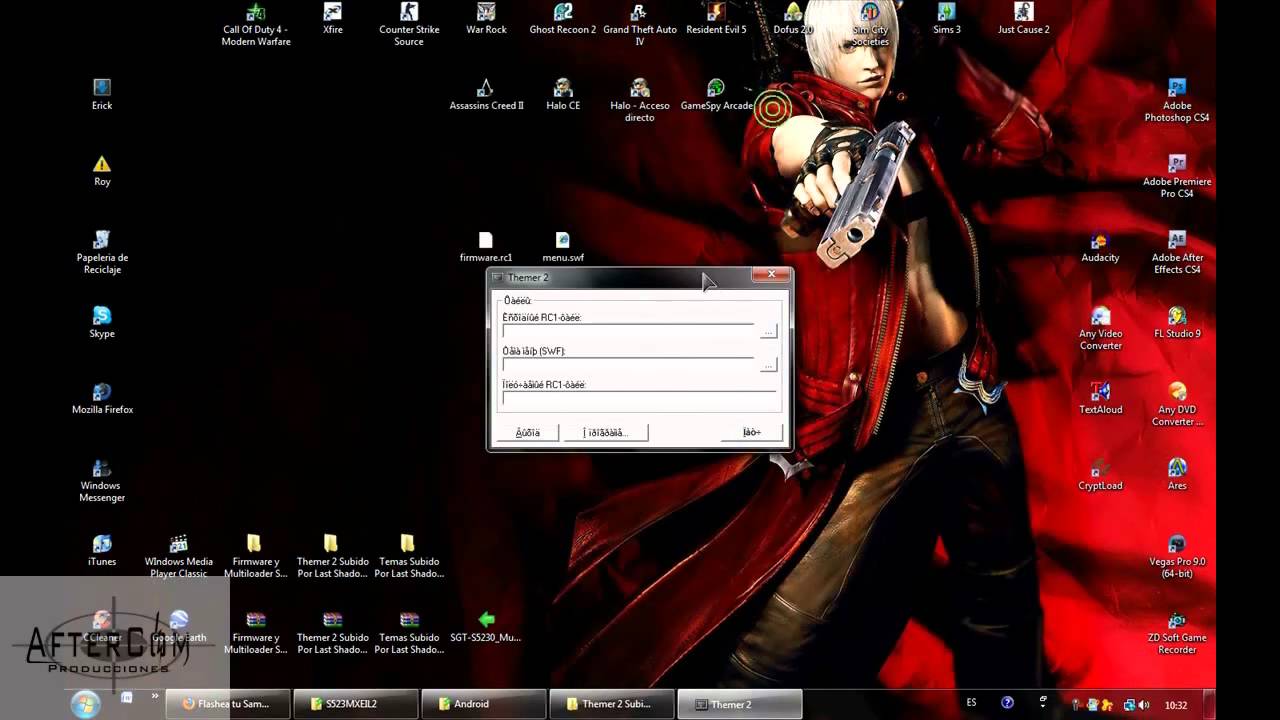Open Halo - Acceso directo shortcut
This screenshot has width=1280, height=720.
pyautogui.click(x=639, y=100)
